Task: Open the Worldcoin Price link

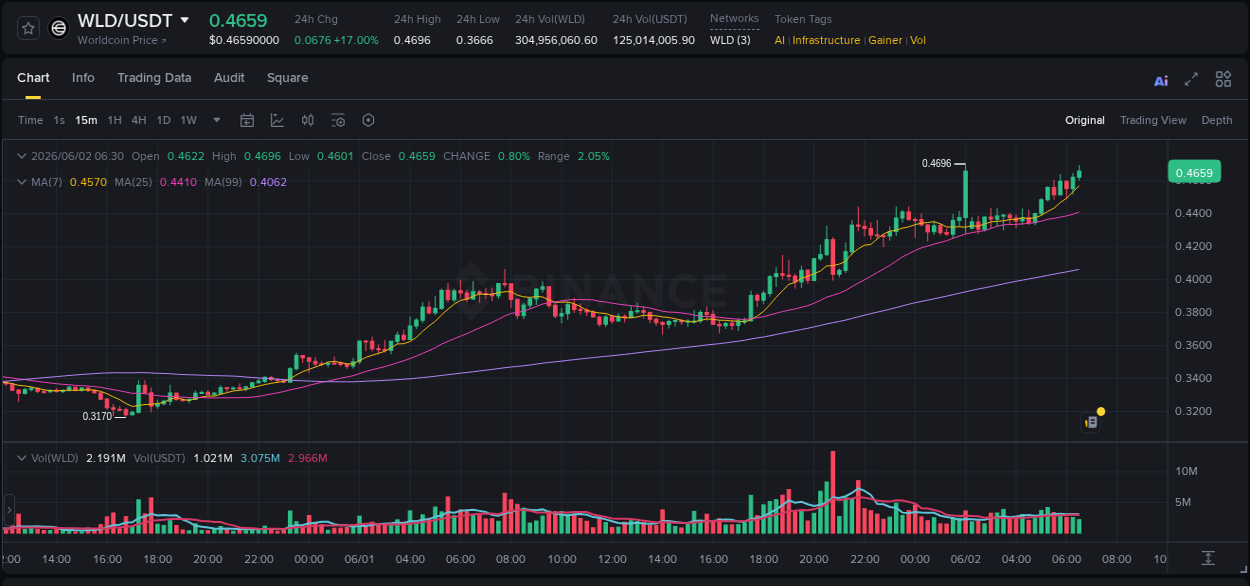Action: [122, 40]
